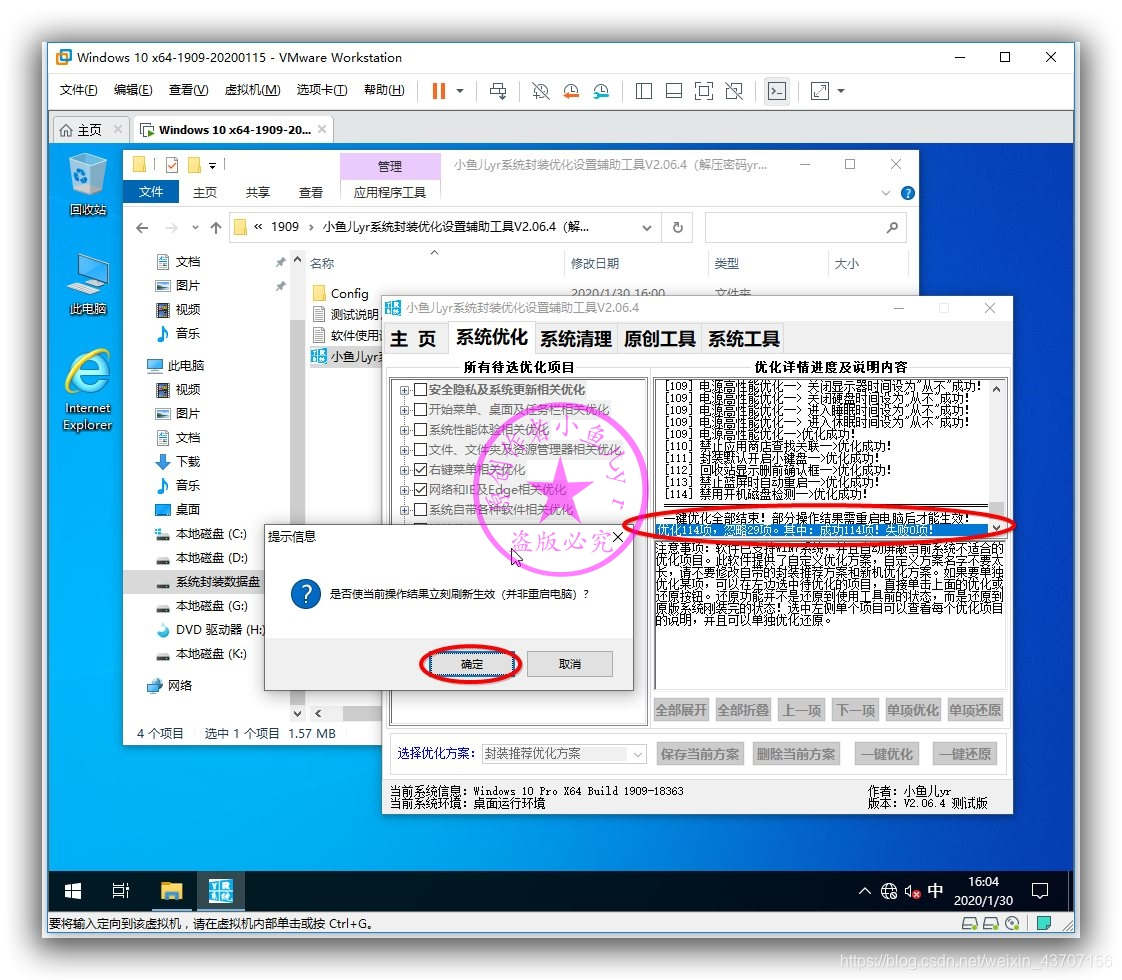Expand the 右键菜单相关优化 tree node
This screenshot has width=1122, height=980.
pyautogui.click(x=404, y=471)
